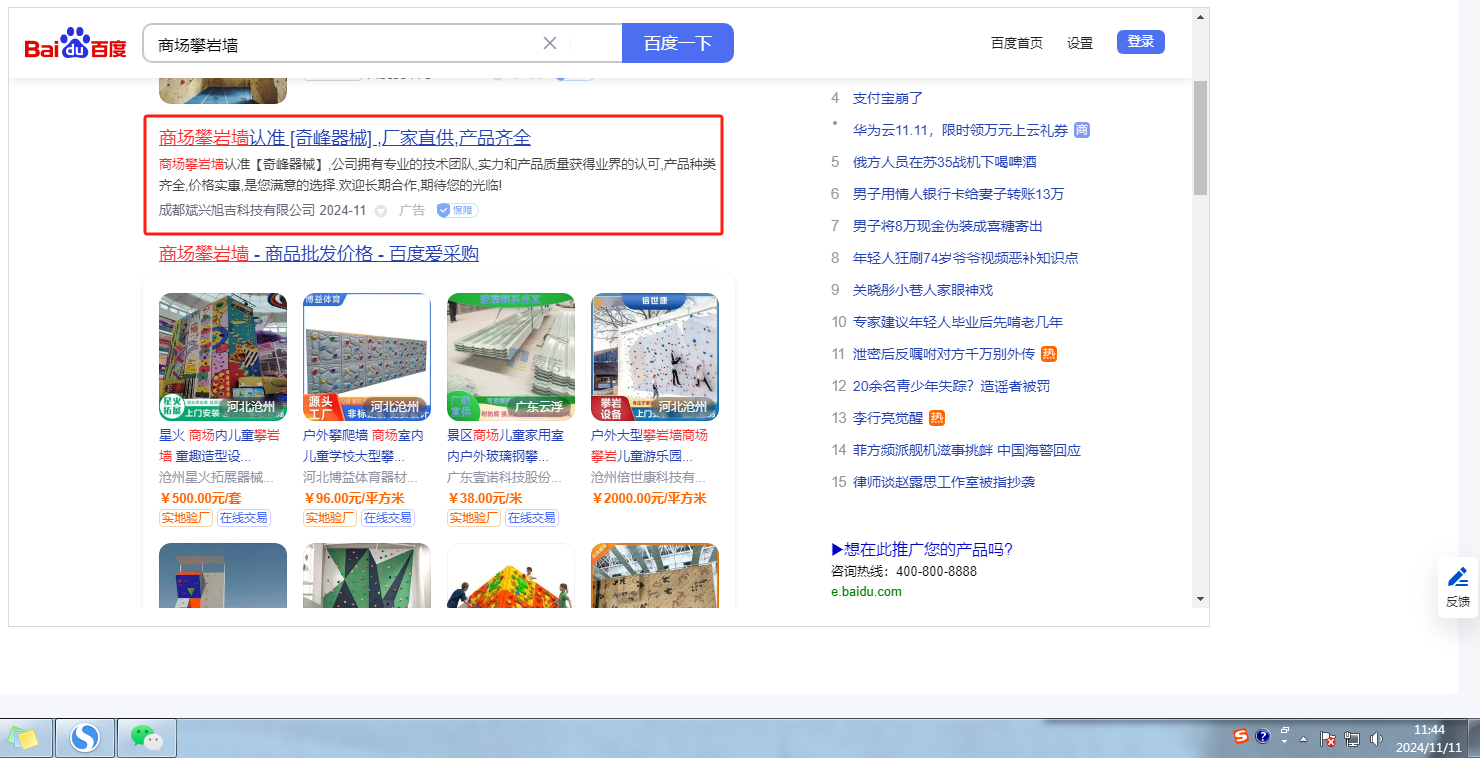The width and height of the screenshot is (1480, 758).
Task: Open hot search 年轻人狂刷74岁爷爷视频恶补知识点
Action: 966,258
